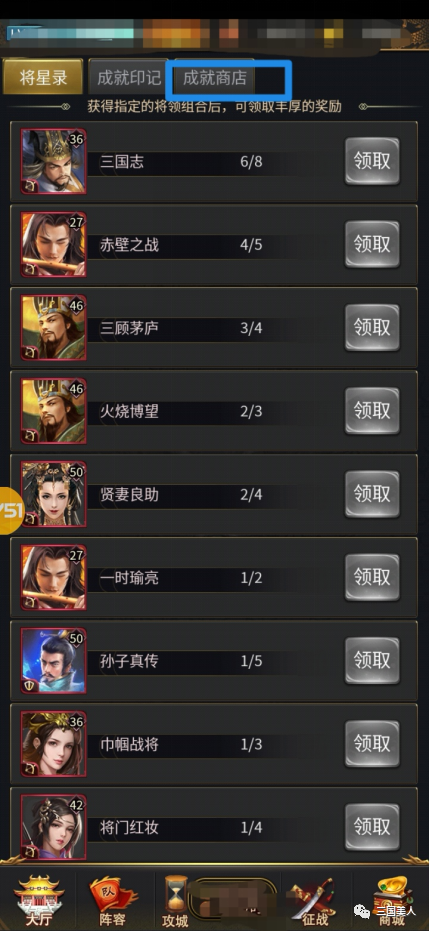Tap the 三国志 general portrait

53,162
